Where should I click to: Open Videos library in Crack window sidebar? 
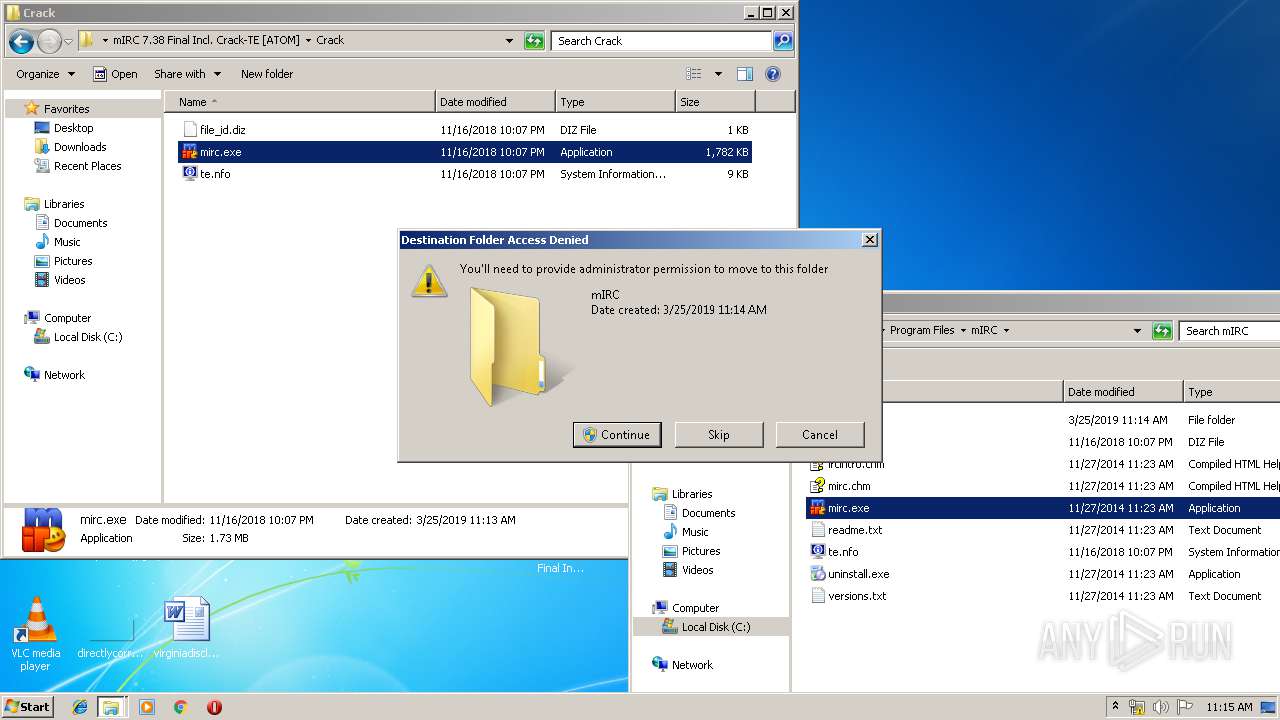69,280
